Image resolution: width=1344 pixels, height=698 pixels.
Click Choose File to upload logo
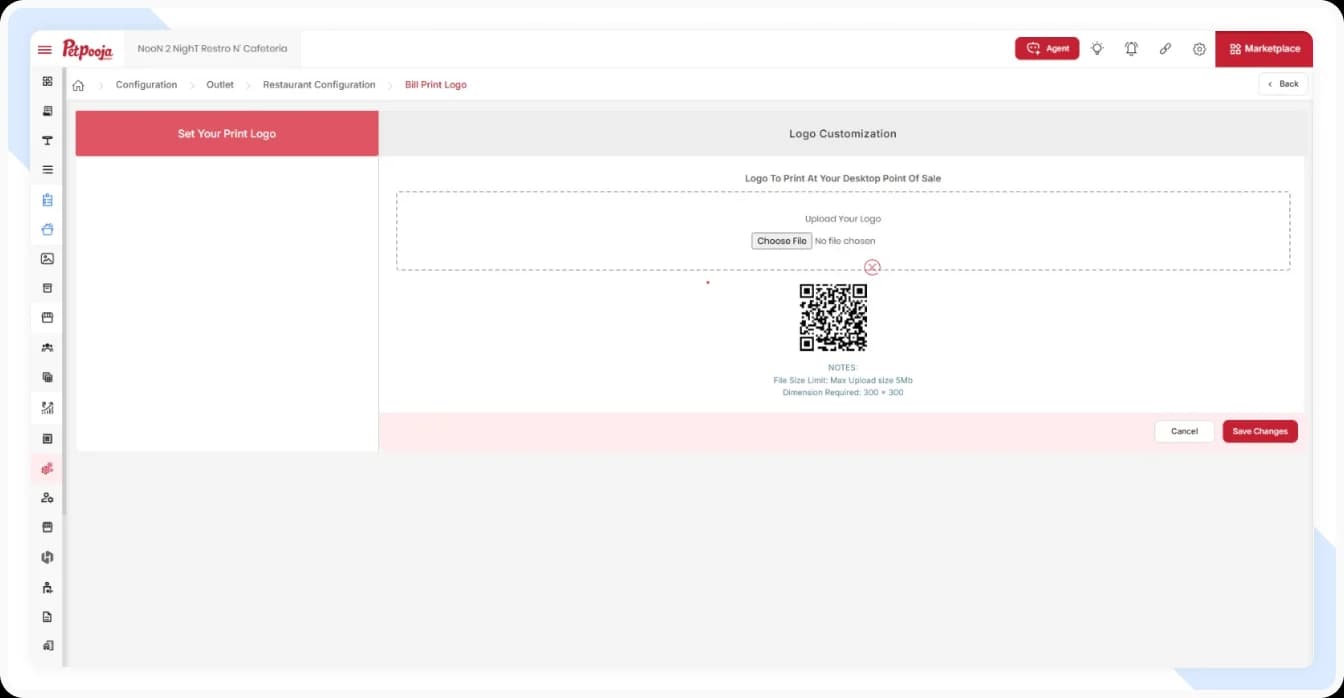[781, 240]
